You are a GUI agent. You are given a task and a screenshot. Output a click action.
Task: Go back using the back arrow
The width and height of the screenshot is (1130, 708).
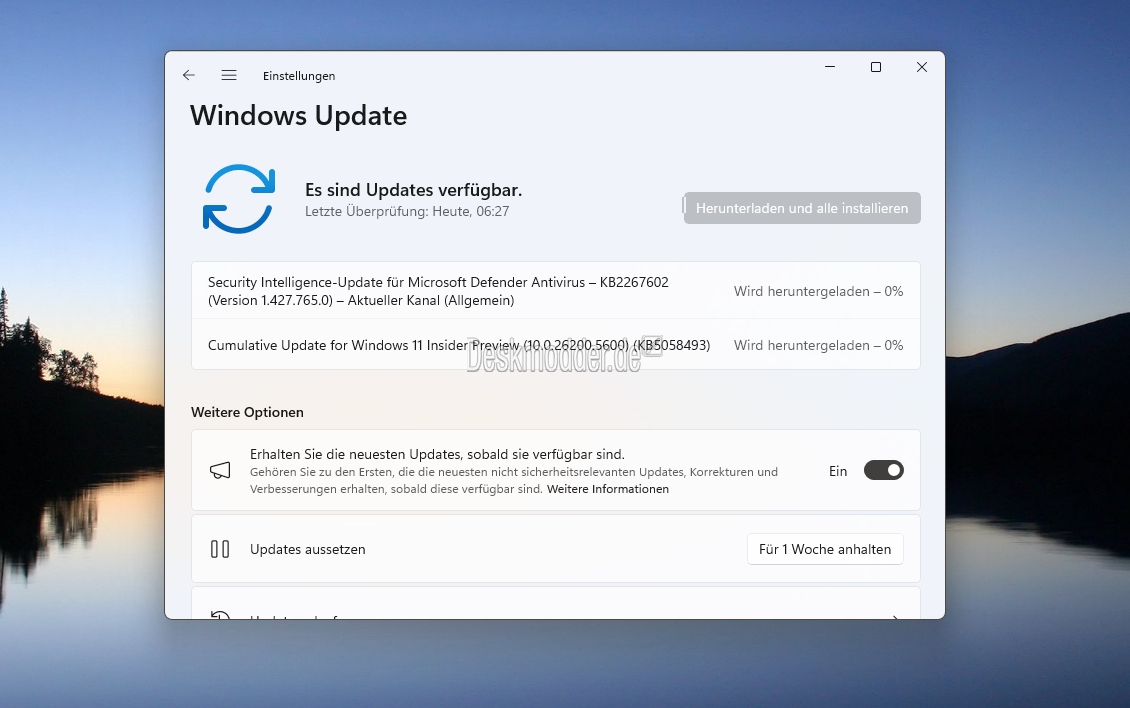(x=189, y=75)
